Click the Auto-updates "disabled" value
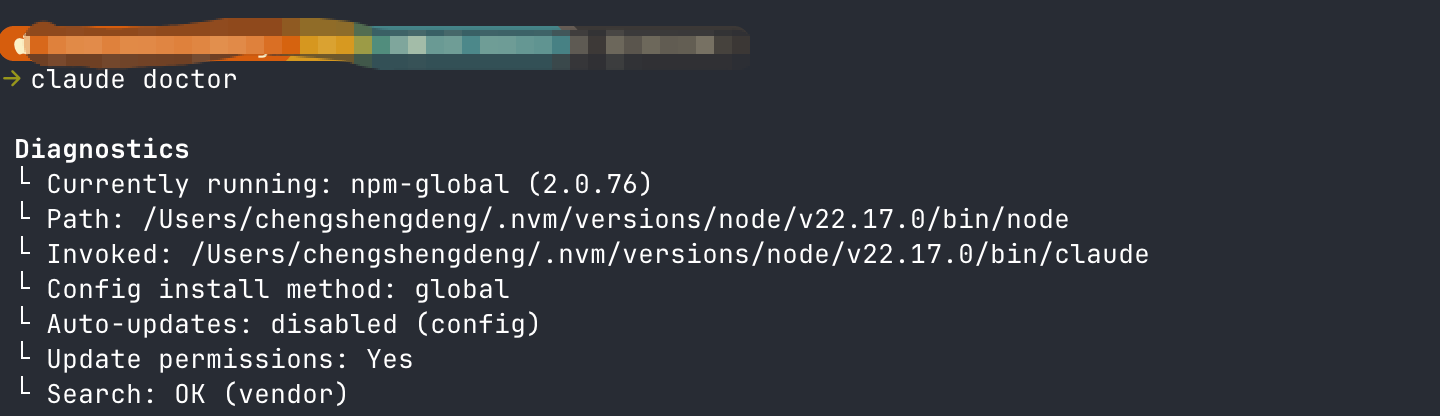This screenshot has width=1440, height=416. pyautogui.click(x=334, y=324)
